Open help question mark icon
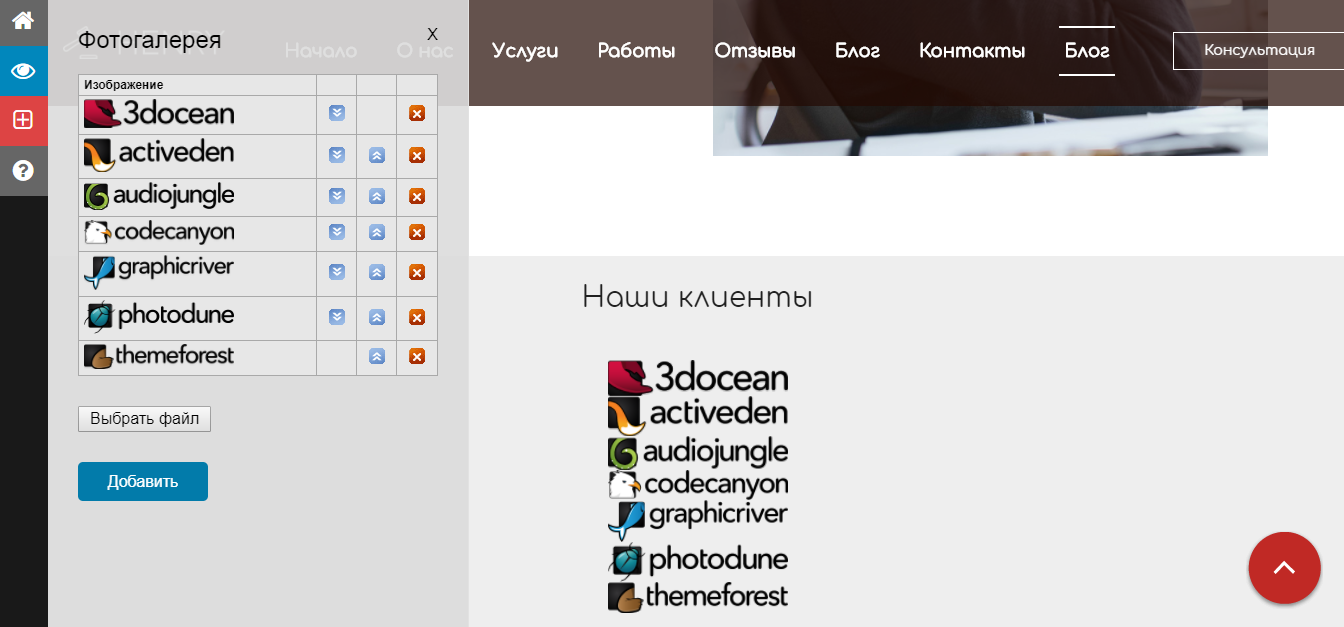 click(23, 170)
